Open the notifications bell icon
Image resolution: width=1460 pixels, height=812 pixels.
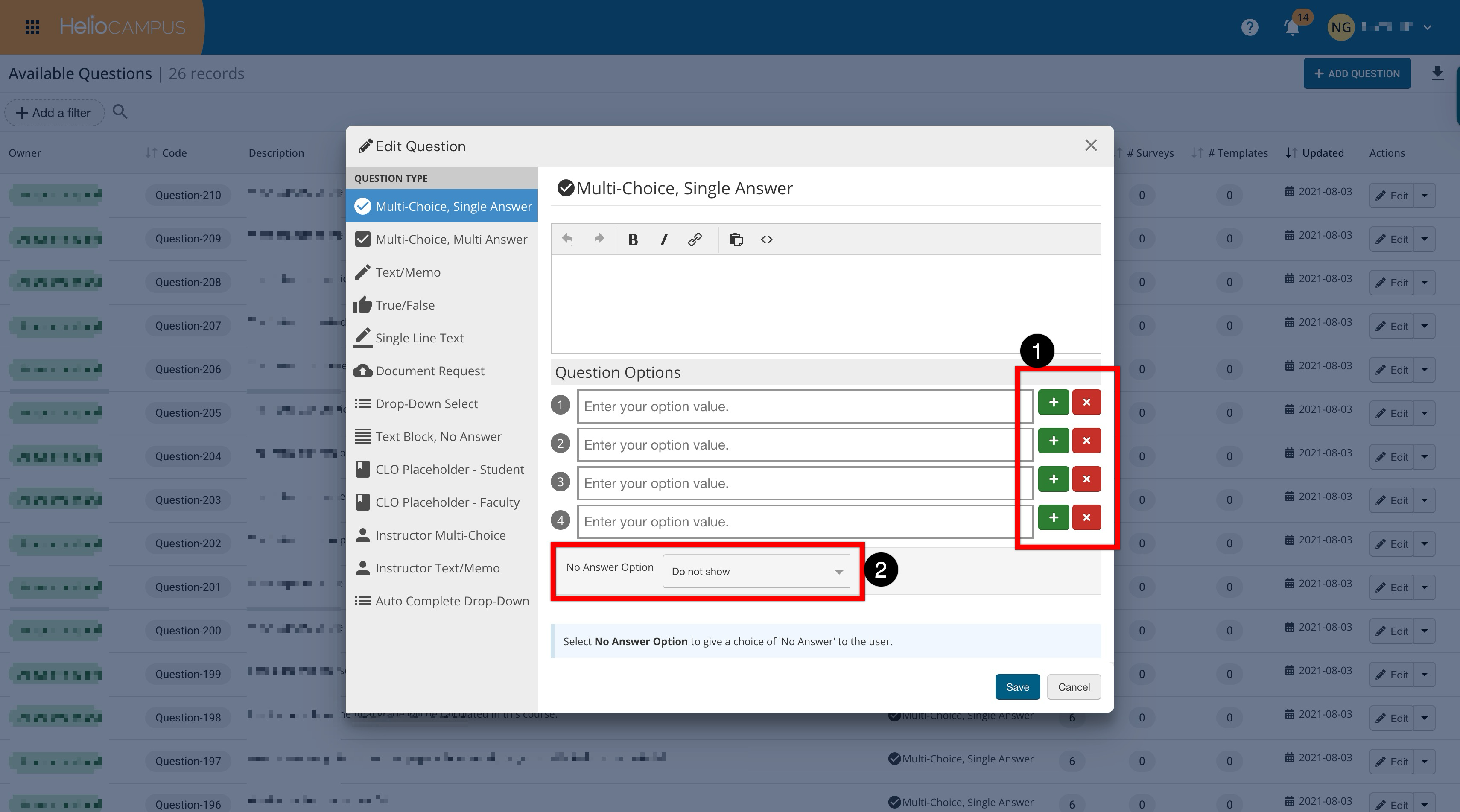click(1292, 27)
